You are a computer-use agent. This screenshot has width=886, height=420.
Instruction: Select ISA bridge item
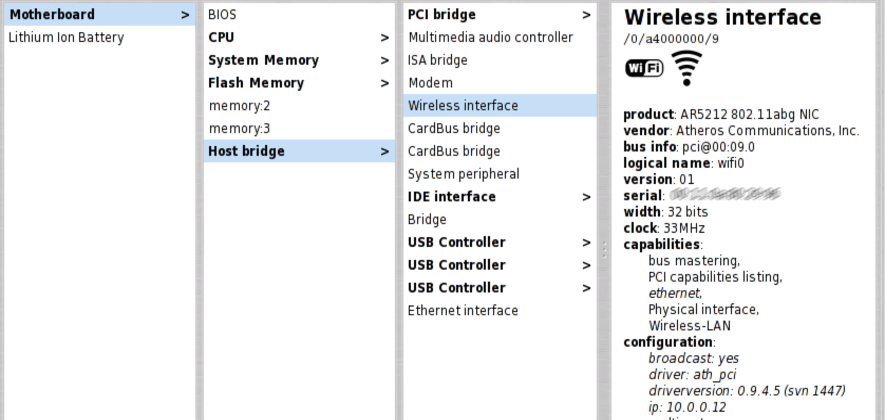pos(437,60)
